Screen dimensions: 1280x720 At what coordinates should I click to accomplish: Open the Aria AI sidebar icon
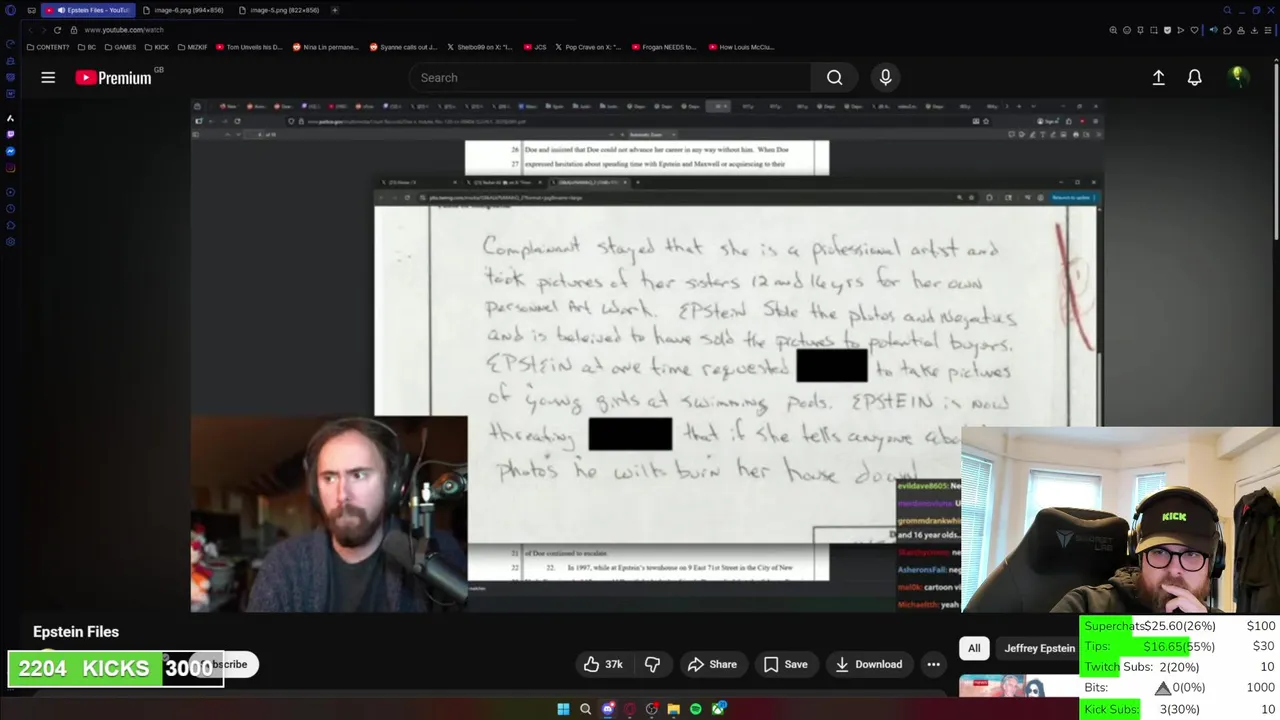click(x=11, y=117)
